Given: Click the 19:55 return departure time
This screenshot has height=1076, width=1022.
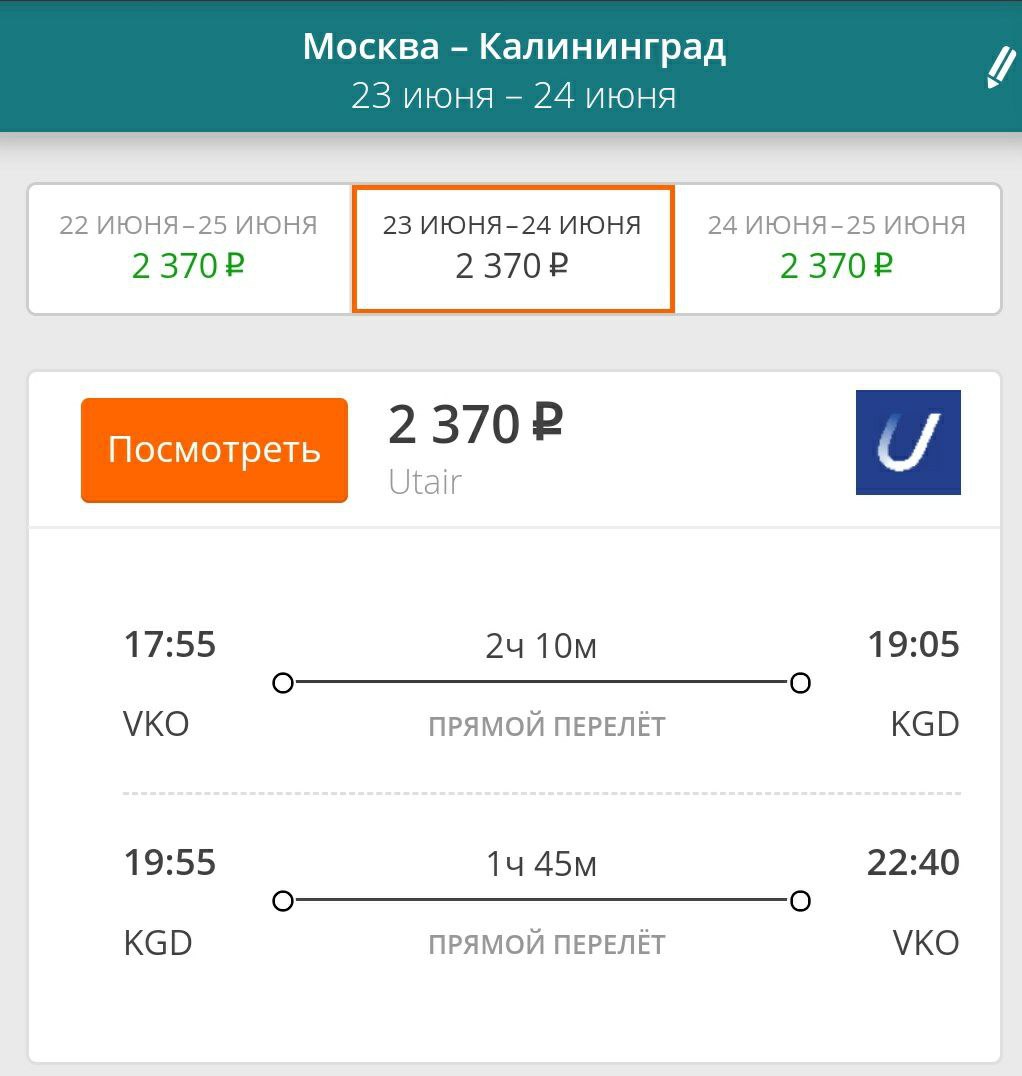Looking at the screenshot, I should (x=170, y=862).
